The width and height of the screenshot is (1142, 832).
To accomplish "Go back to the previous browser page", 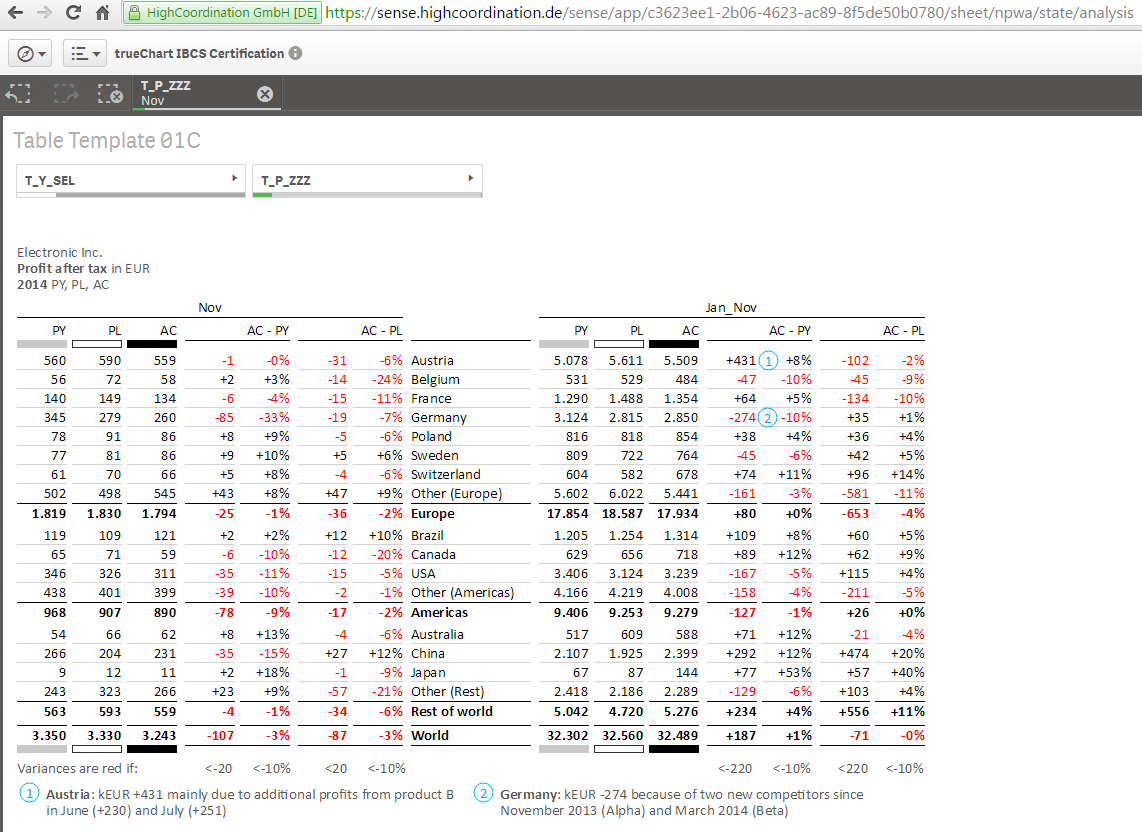I will [x=15, y=12].
